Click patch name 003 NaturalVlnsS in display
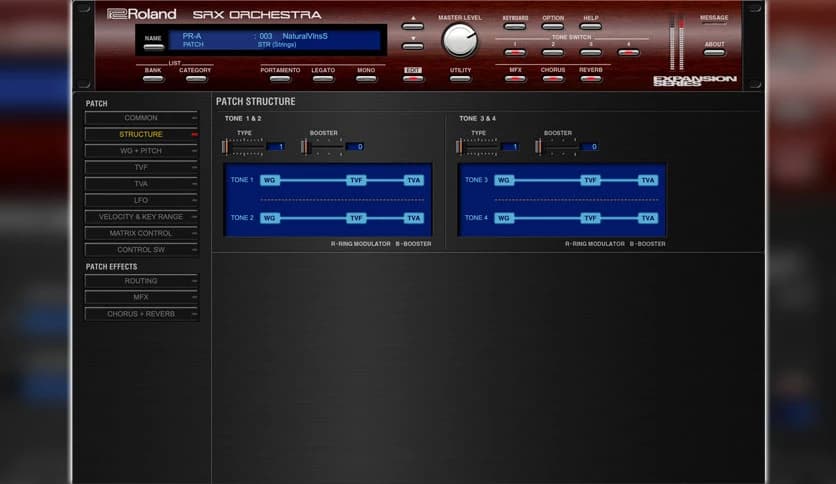This screenshot has height=484, width=836. click(293, 36)
